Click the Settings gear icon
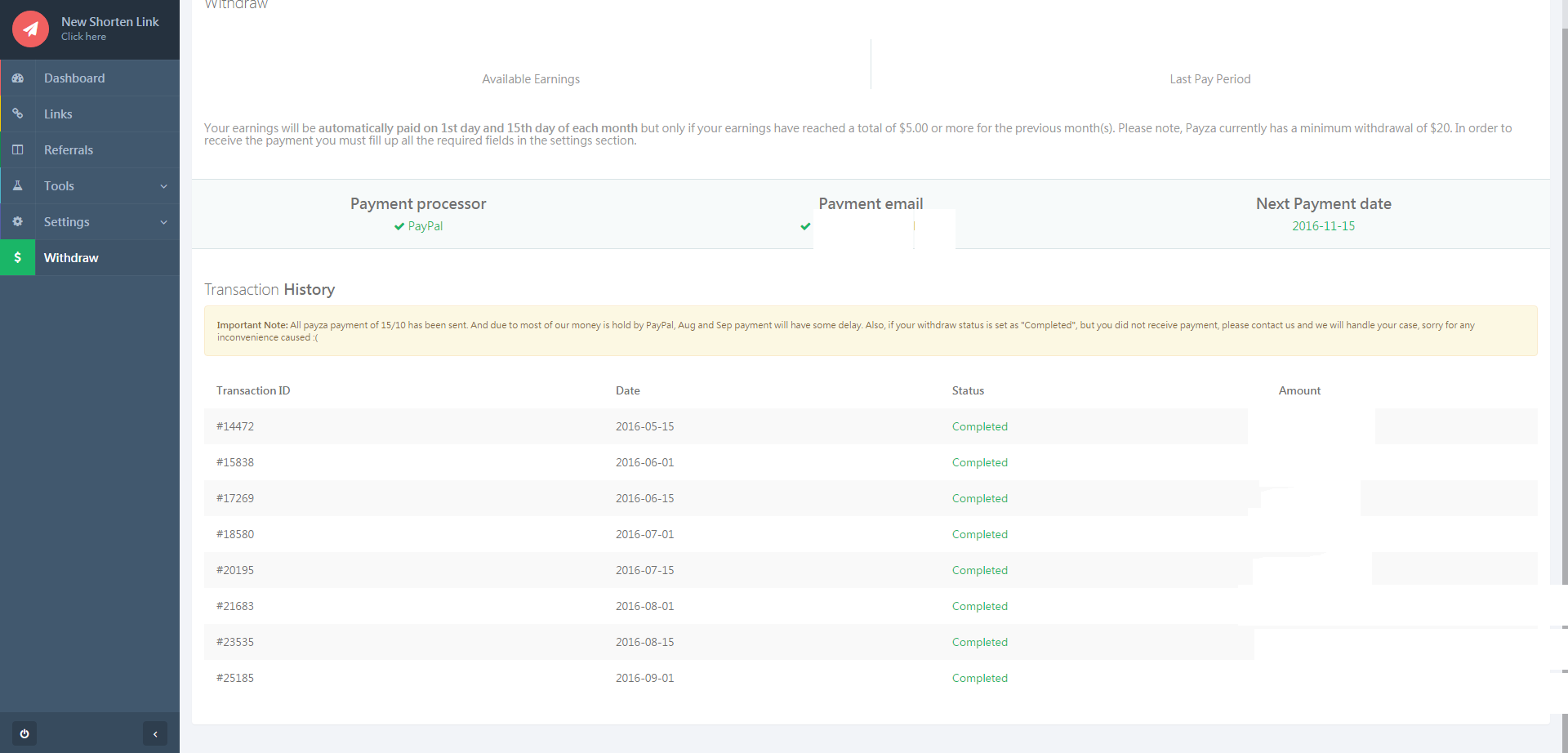 point(17,222)
